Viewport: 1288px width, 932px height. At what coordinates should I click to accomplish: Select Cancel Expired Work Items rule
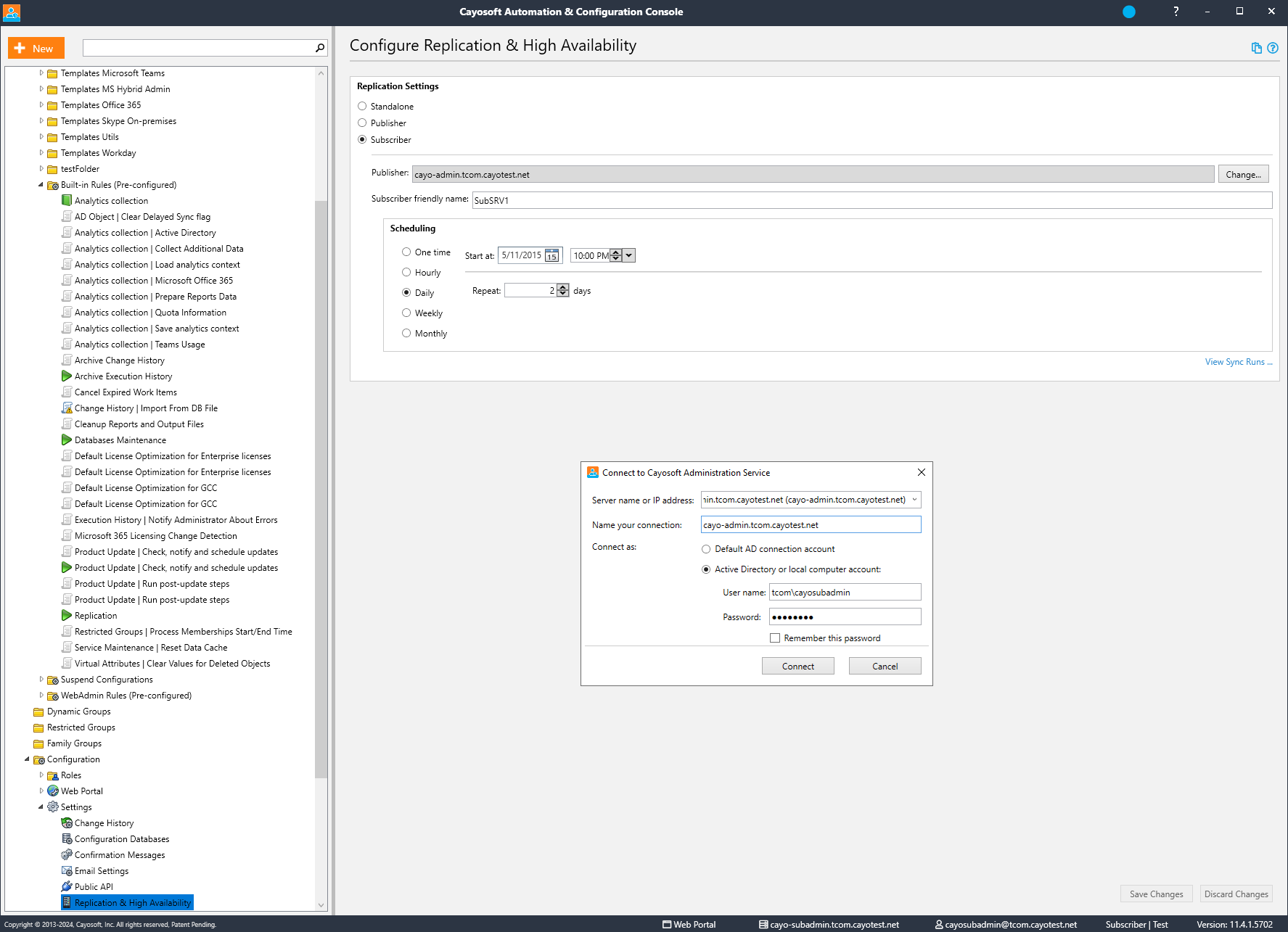(126, 392)
